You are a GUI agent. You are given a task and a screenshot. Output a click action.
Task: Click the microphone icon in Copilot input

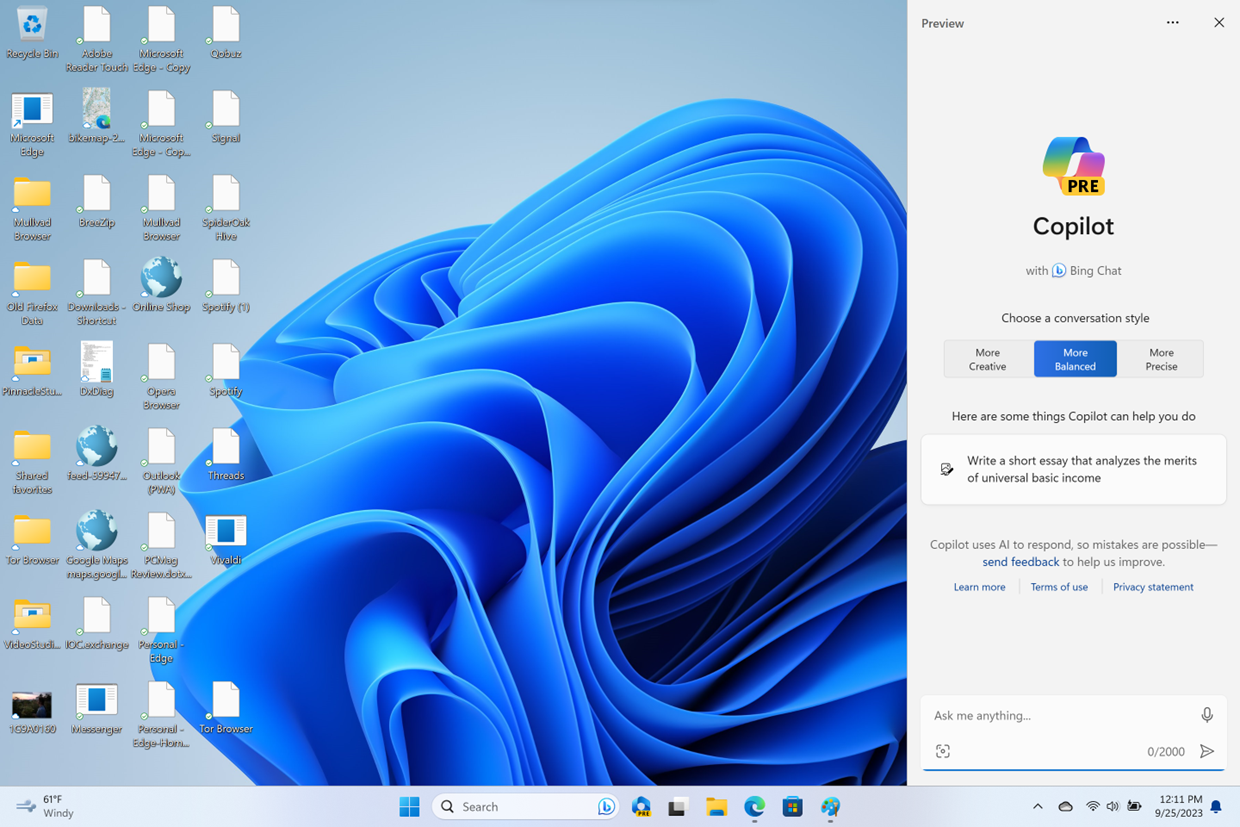pos(1207,715)
